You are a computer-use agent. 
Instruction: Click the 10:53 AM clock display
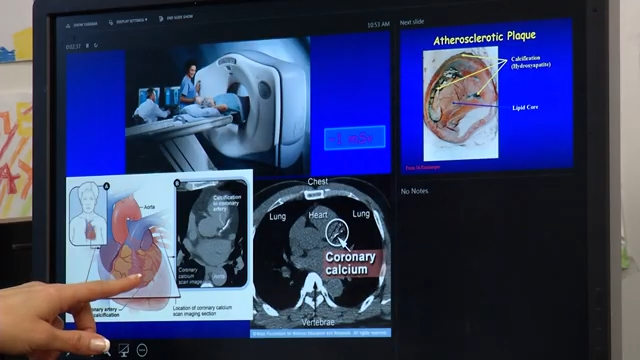coord(378,25)
